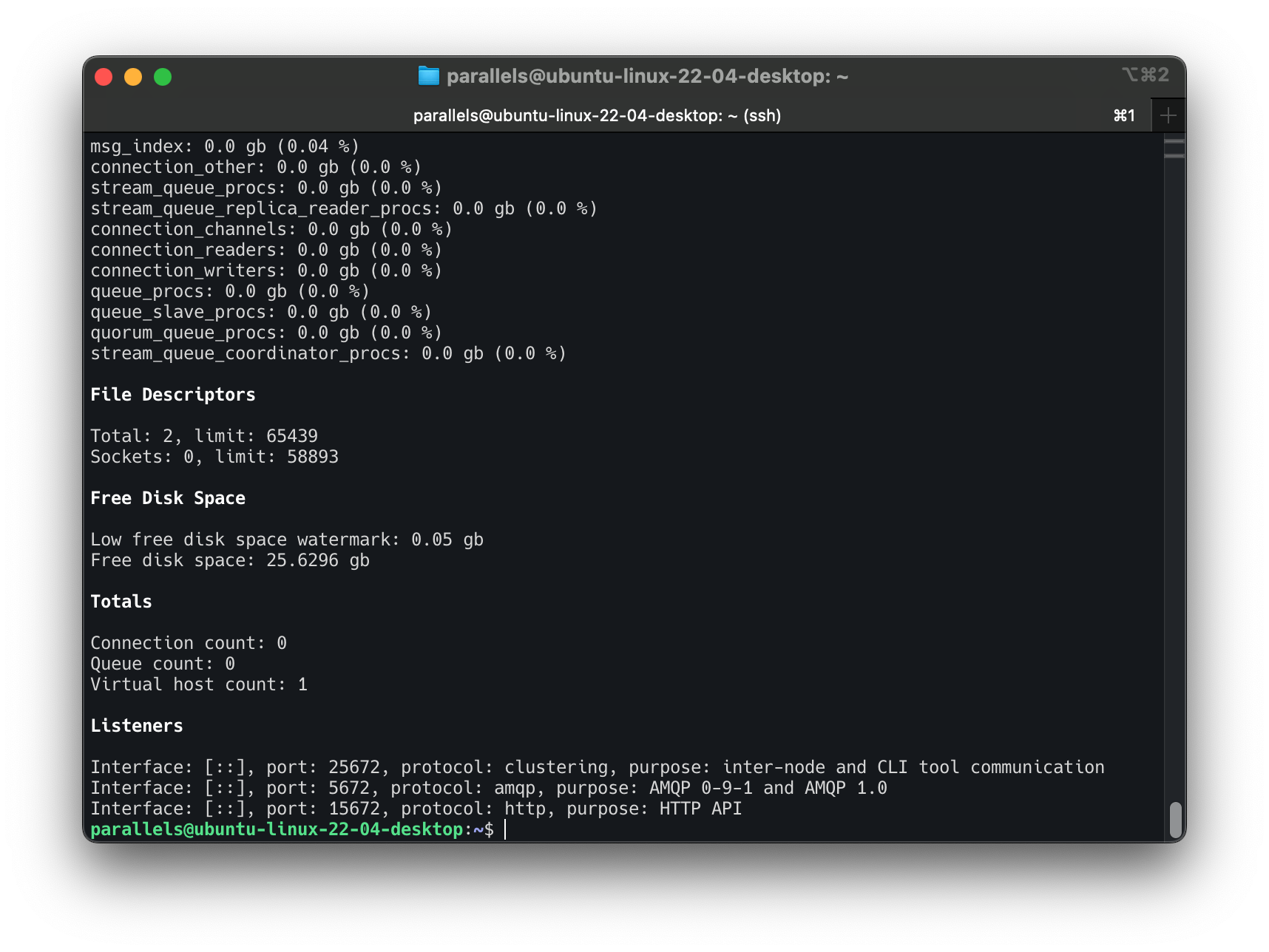Open a new terminal tab with the plus button
Viewport: 1269px width, 952px height.
point(1167,115)
